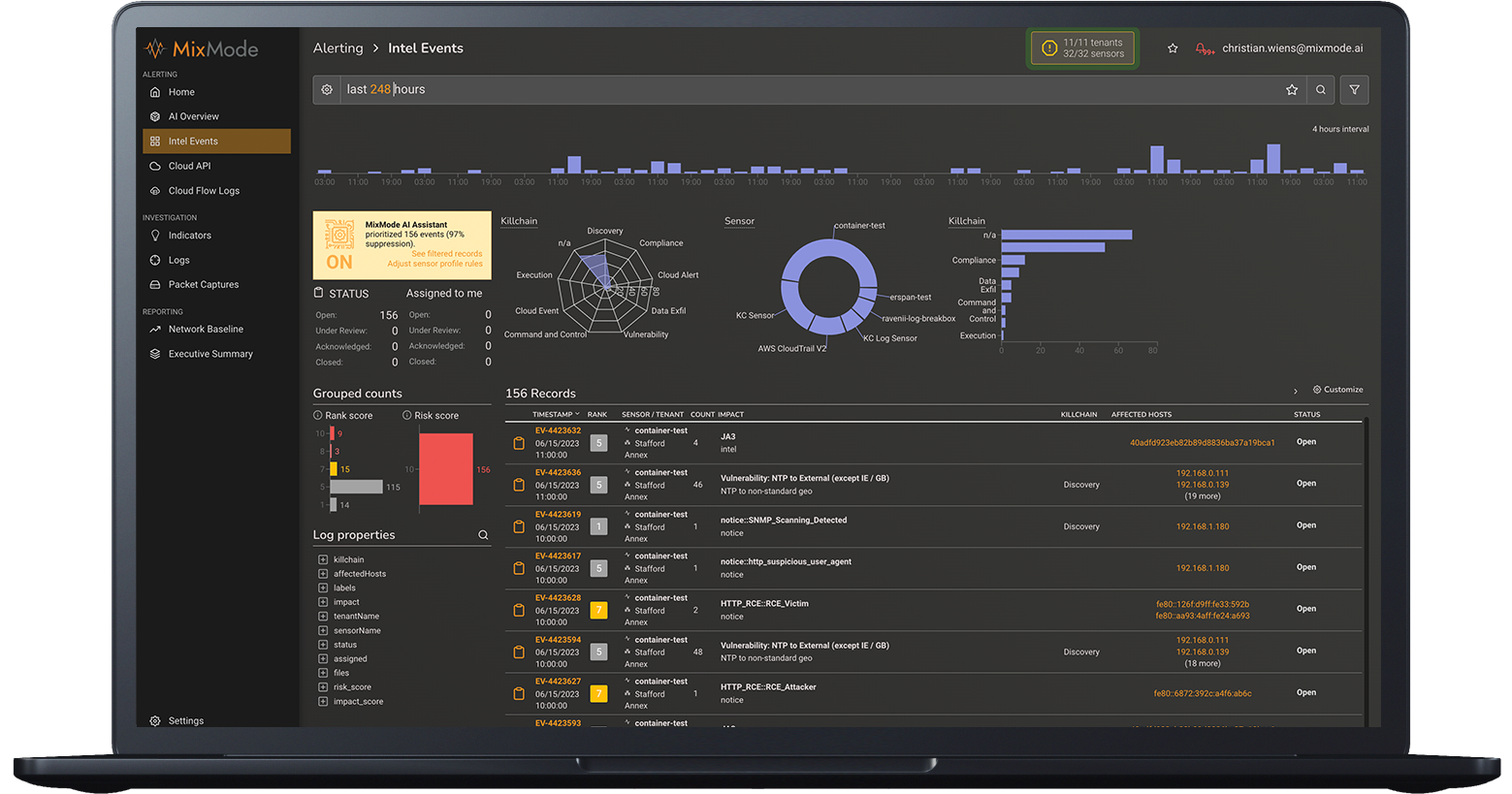
Task: Click the star icon inside the search bar
Action: (x=1292, y=89)
